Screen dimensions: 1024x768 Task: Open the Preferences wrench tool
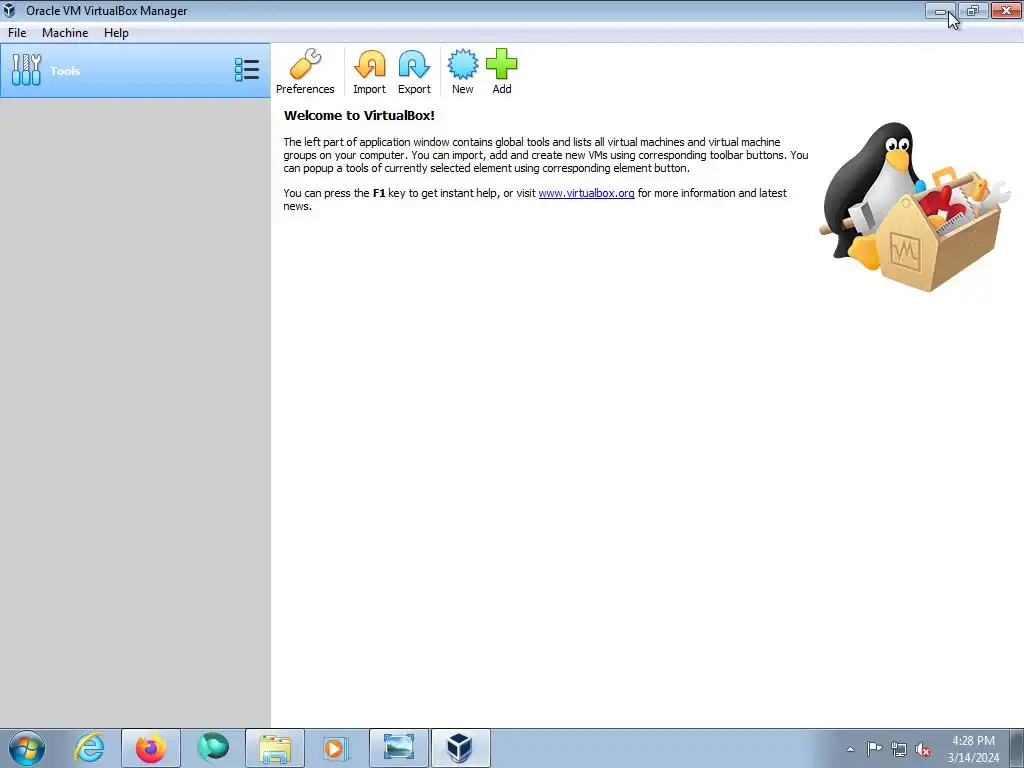pos(305,71)
